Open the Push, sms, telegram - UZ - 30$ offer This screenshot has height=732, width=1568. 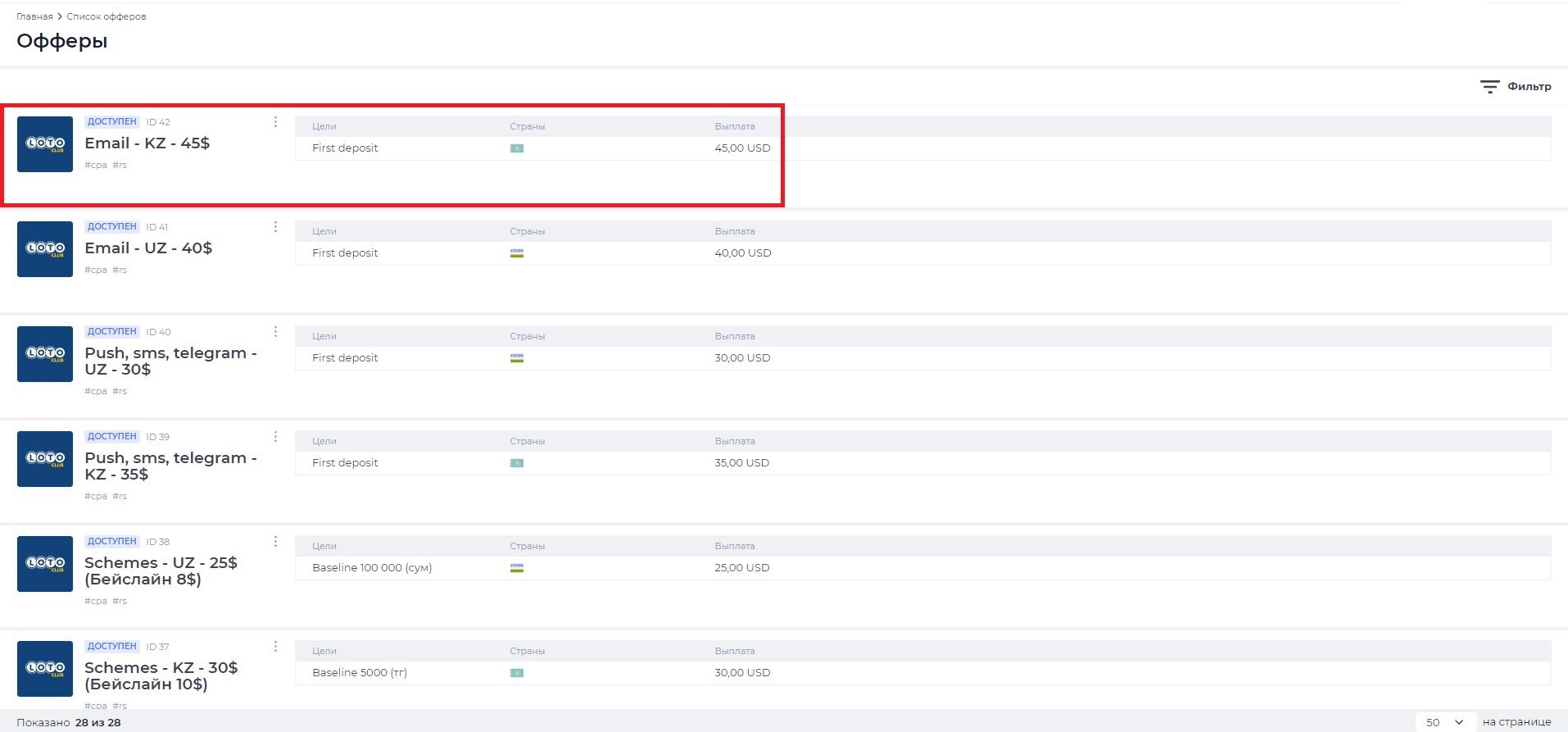tap(170, 361)
